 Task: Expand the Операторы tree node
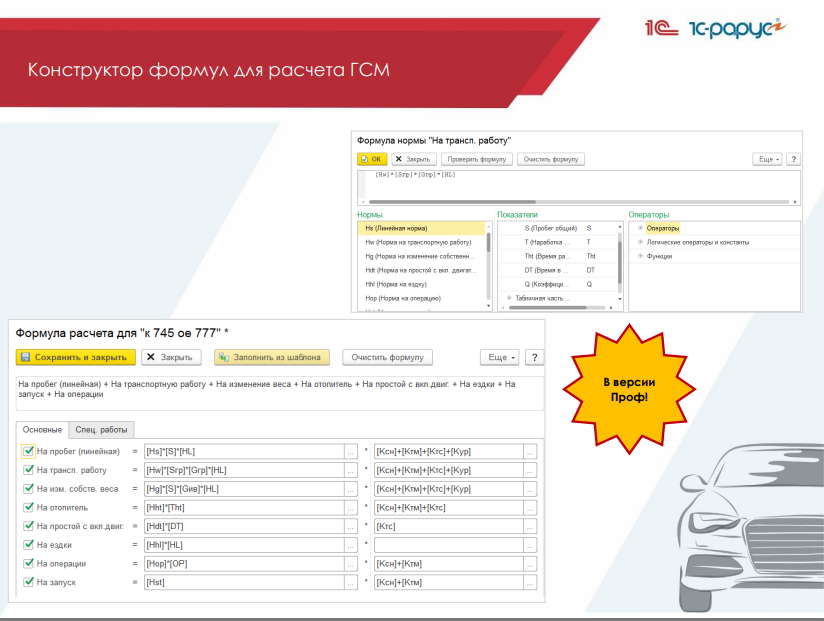[640, 228]
